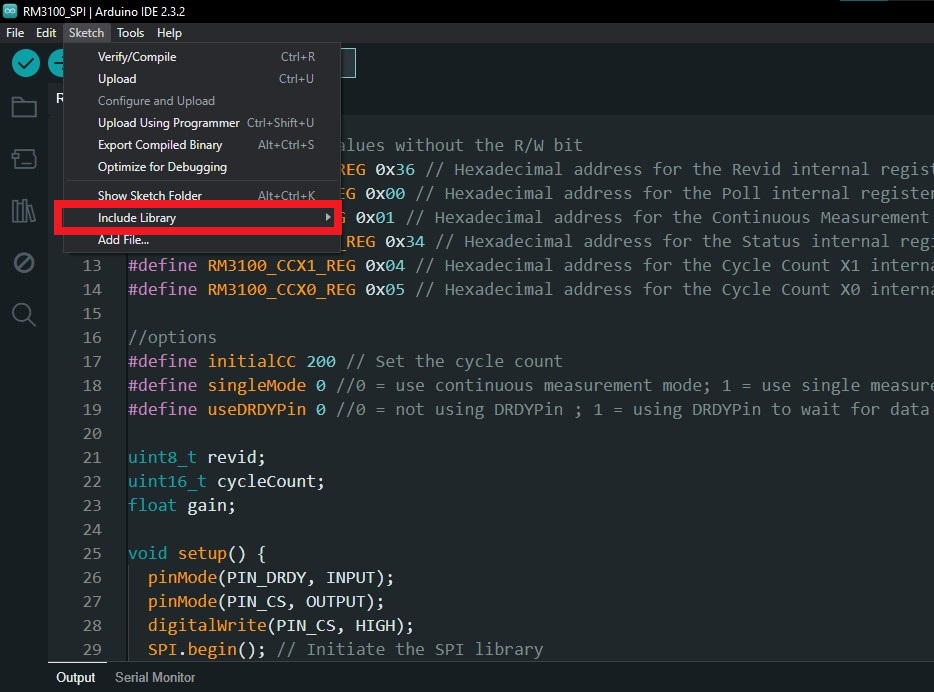Image resolution: width=934 pixels, height=692 pixels.
Task: Click the 0x36 hex value
Action: 395,170
